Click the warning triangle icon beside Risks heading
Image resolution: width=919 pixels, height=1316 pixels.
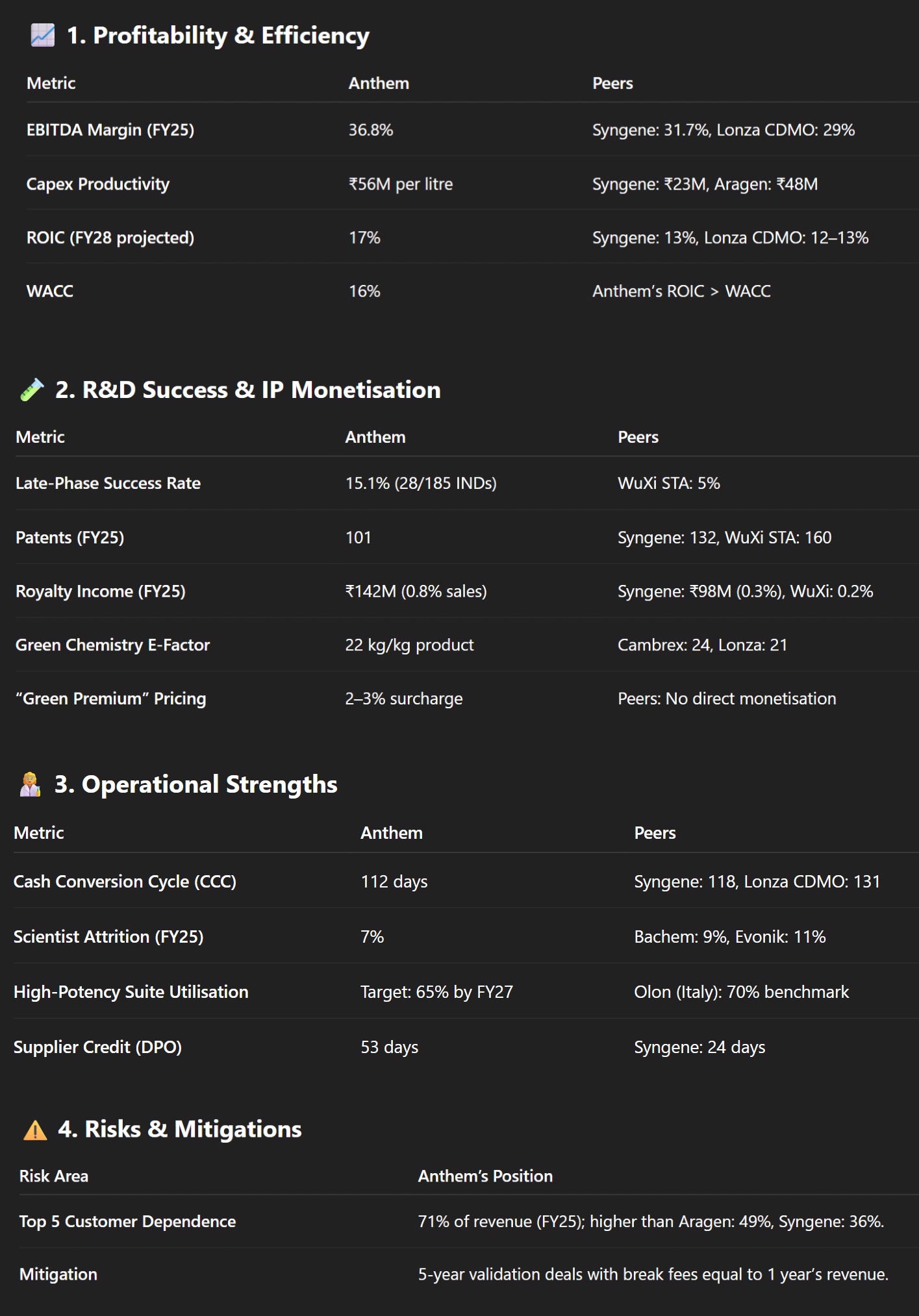click(35, 1130)
